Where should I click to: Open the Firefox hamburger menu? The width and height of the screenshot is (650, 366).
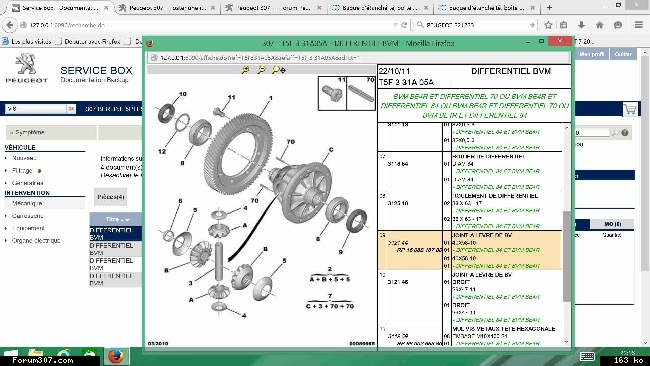[x=638, y=25]
